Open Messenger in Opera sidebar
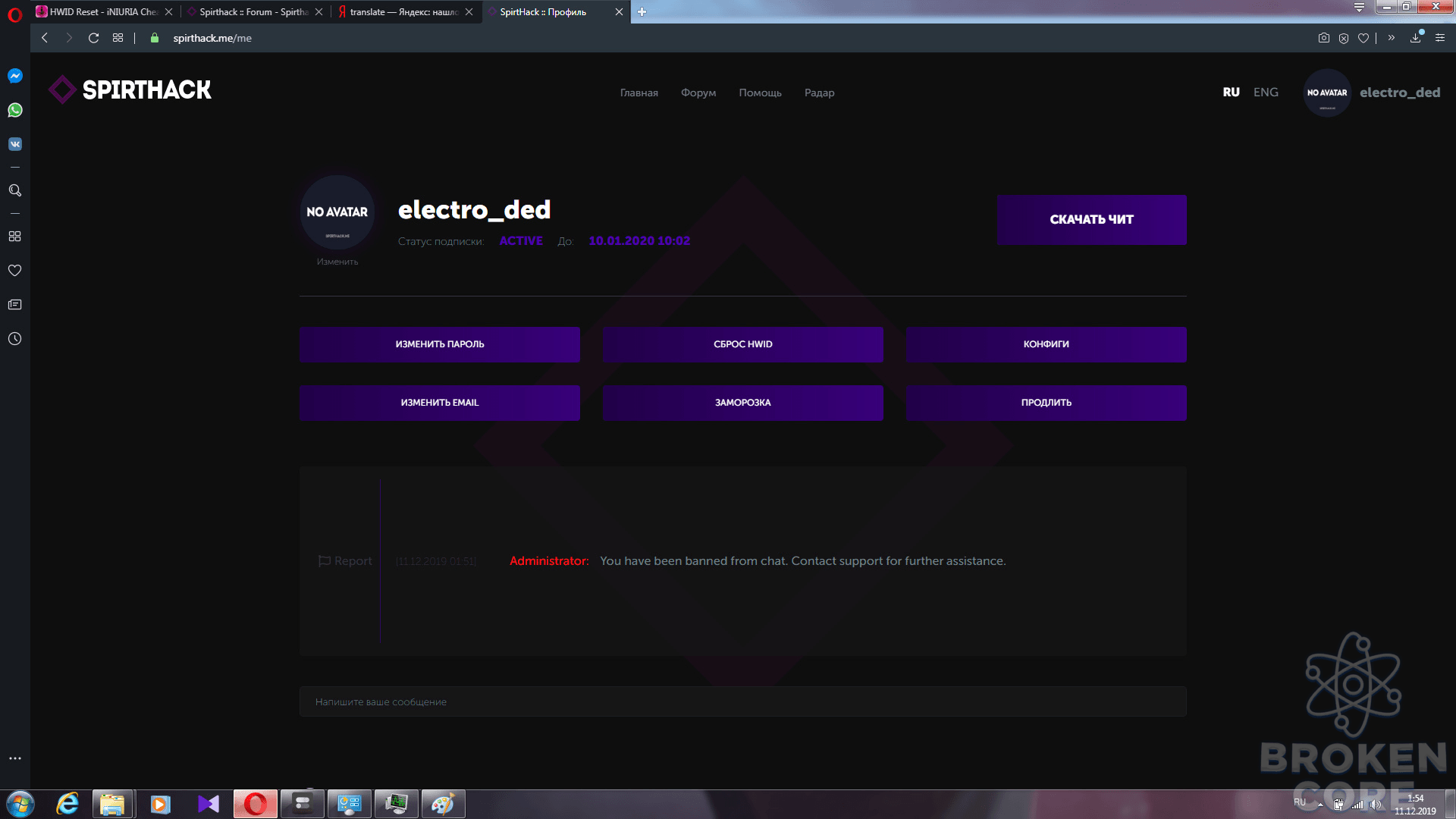This screenshot has height=819, width=1456. tap(15, 76)
